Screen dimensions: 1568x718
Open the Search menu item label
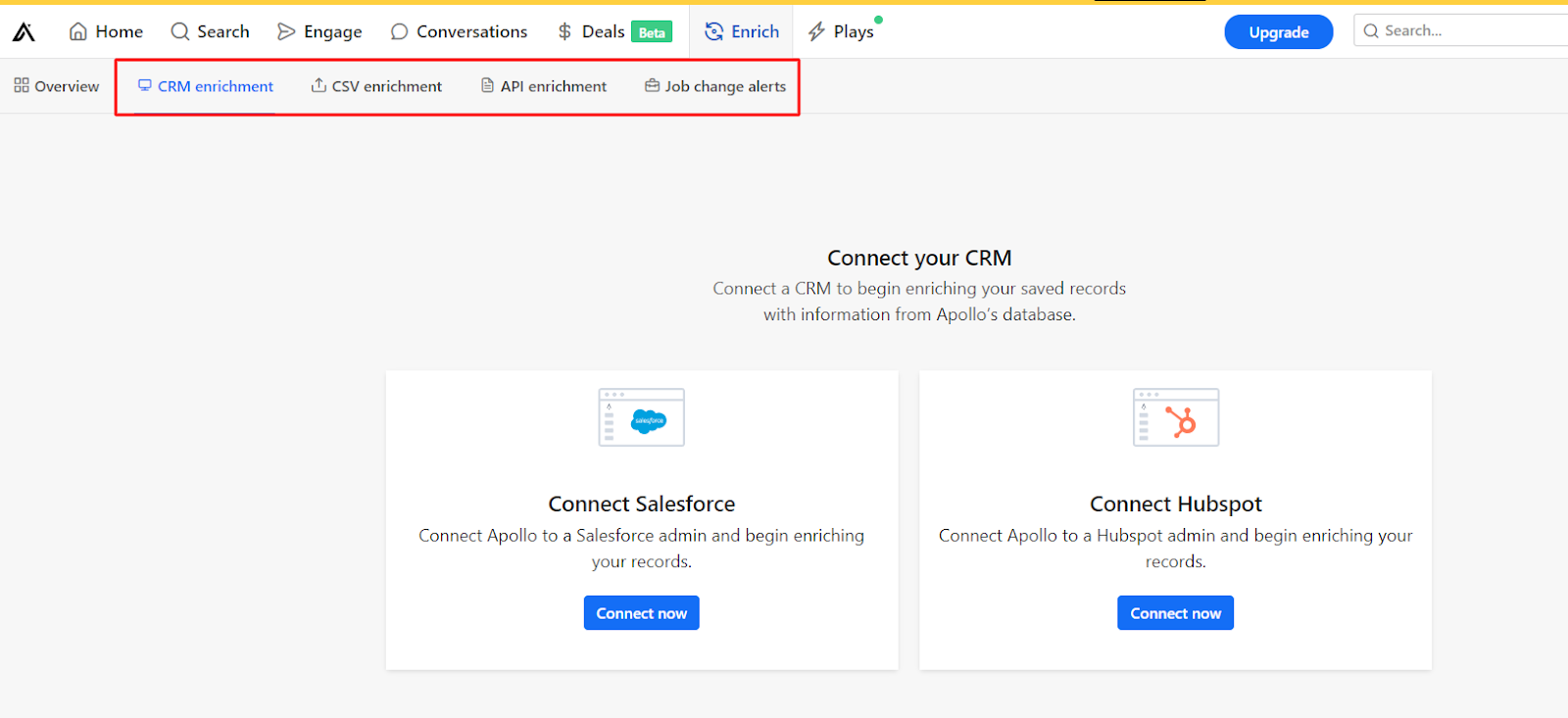click(x=223, y=31)
